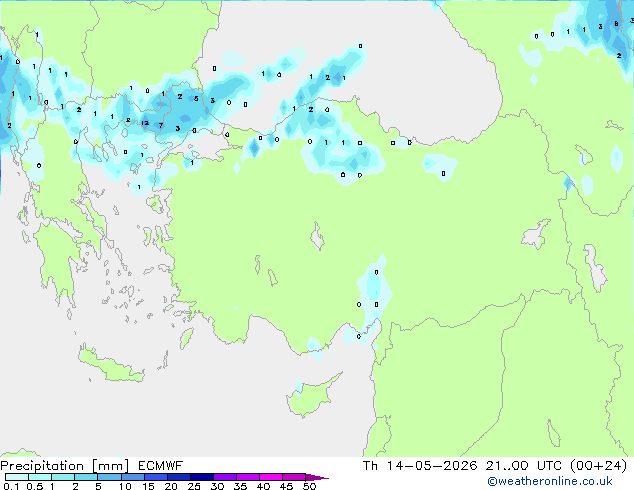This screenshot has height=490, width=634.
Task: Open the weatheronline.co.uk copyright link
Action: point(550,481)
